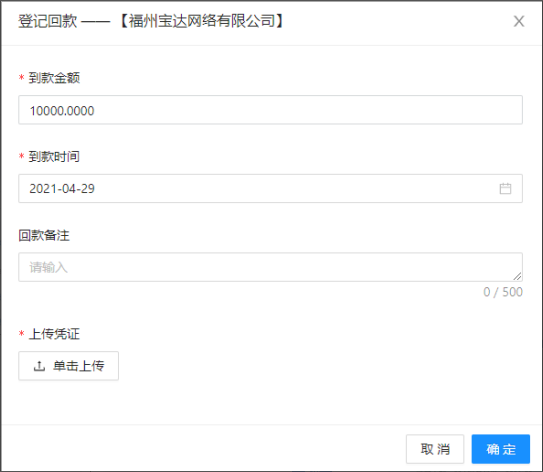The height and width of the screenshot is (472, 543).
Task: Click the 取消 cancel button
Action: (x=435, y=449)
